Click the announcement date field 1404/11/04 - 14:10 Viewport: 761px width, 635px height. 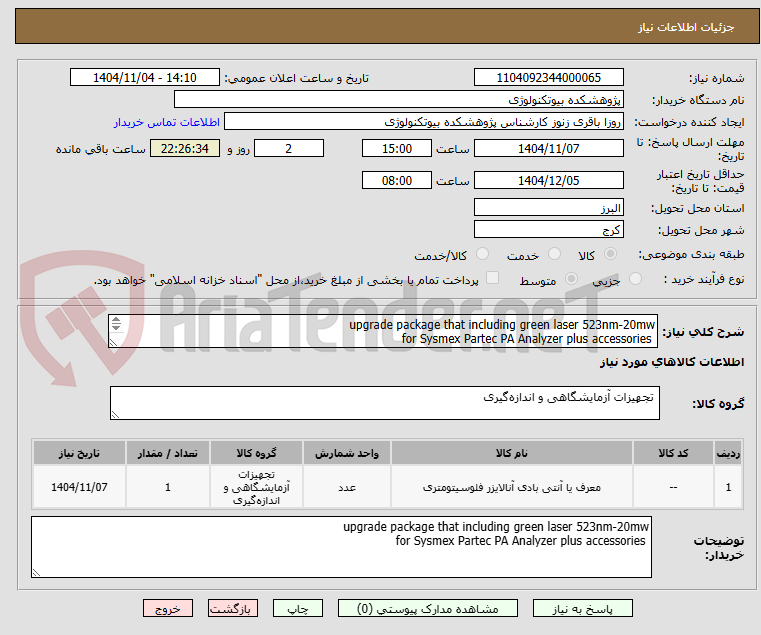point(145,77)
